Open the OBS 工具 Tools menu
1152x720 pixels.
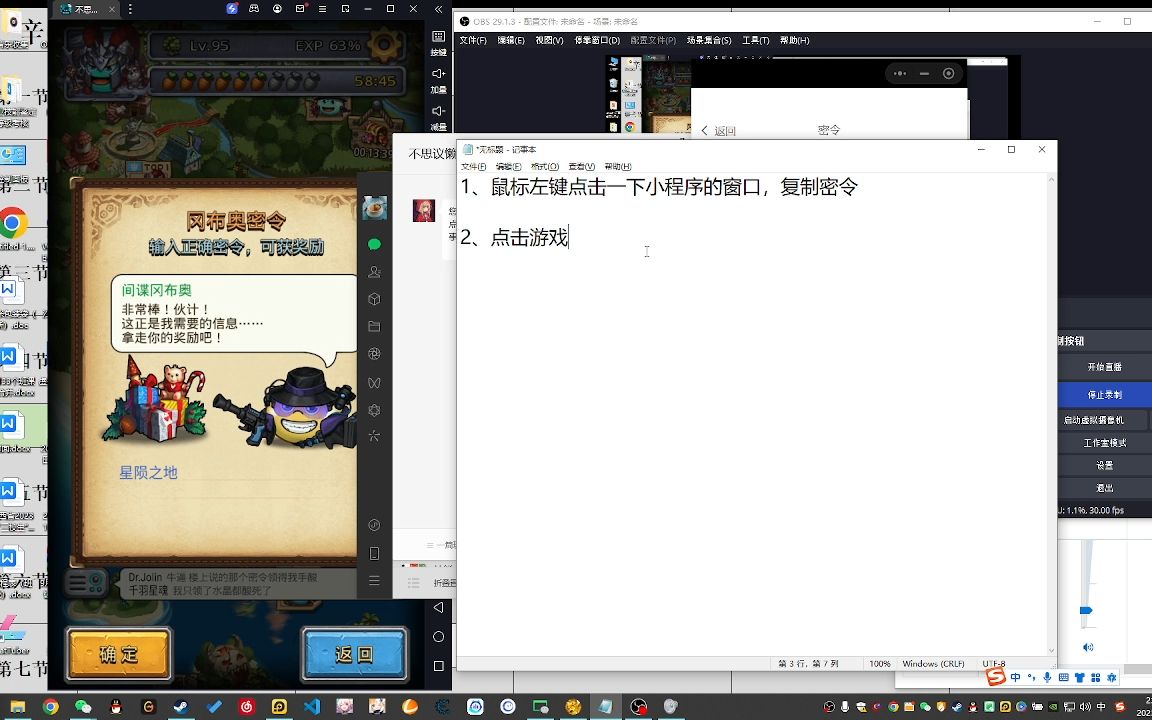pyautogui.click(x=756, y=40)
